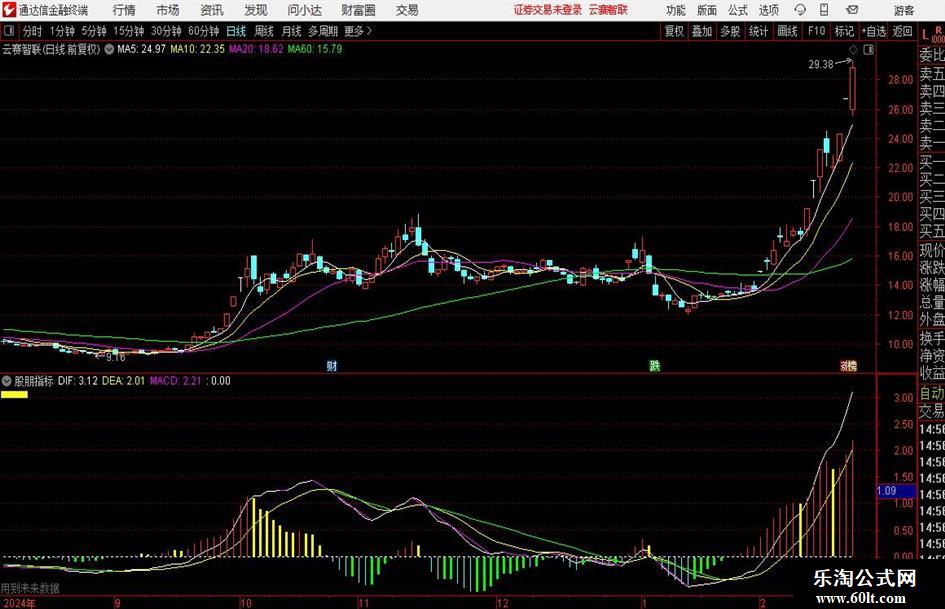Select the 周线 weekly period

tap(264, 31)
